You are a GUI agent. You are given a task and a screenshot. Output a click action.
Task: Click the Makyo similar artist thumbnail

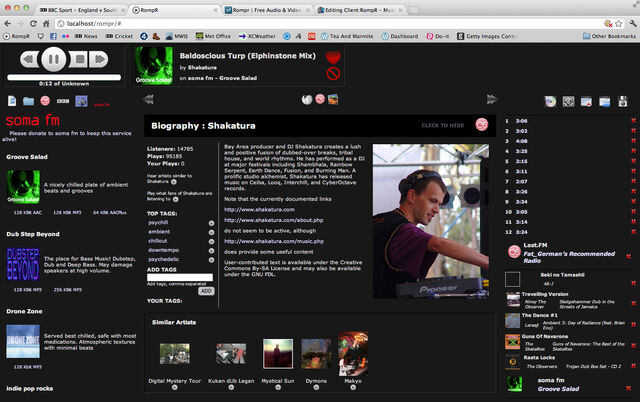(353, 353)
